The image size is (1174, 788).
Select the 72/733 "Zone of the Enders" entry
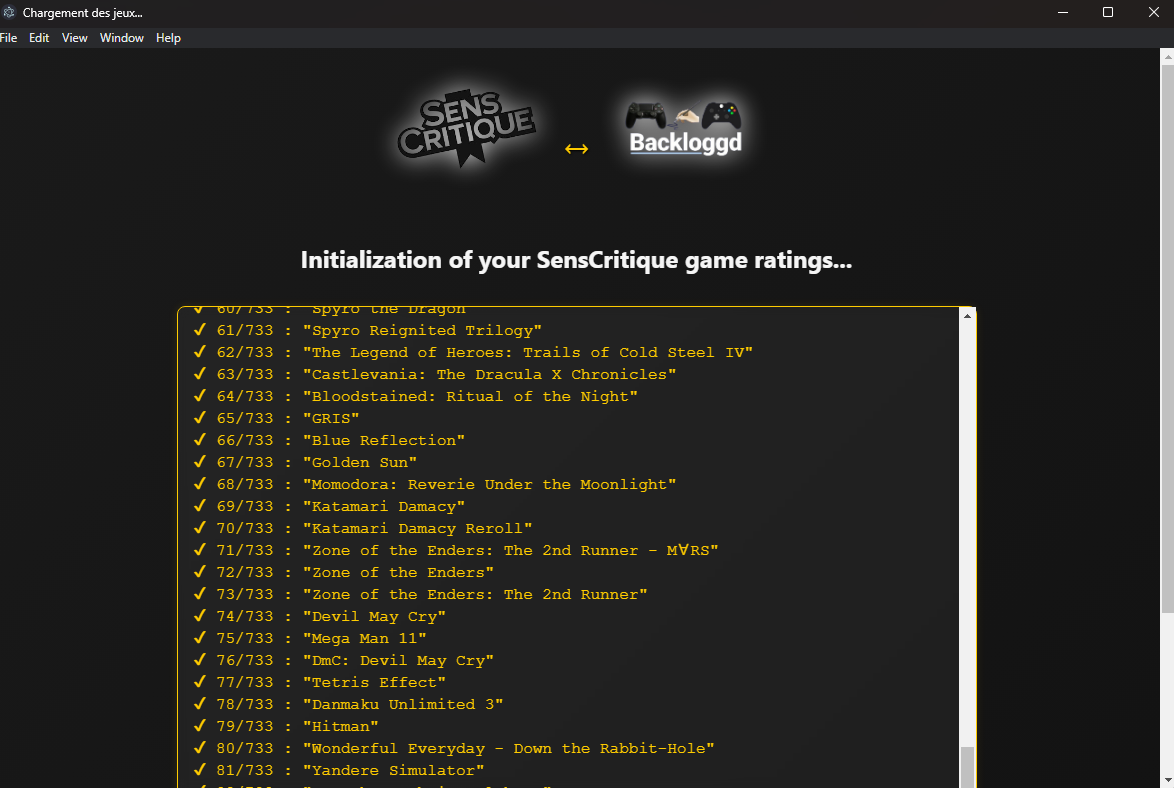tap(343, 572)
